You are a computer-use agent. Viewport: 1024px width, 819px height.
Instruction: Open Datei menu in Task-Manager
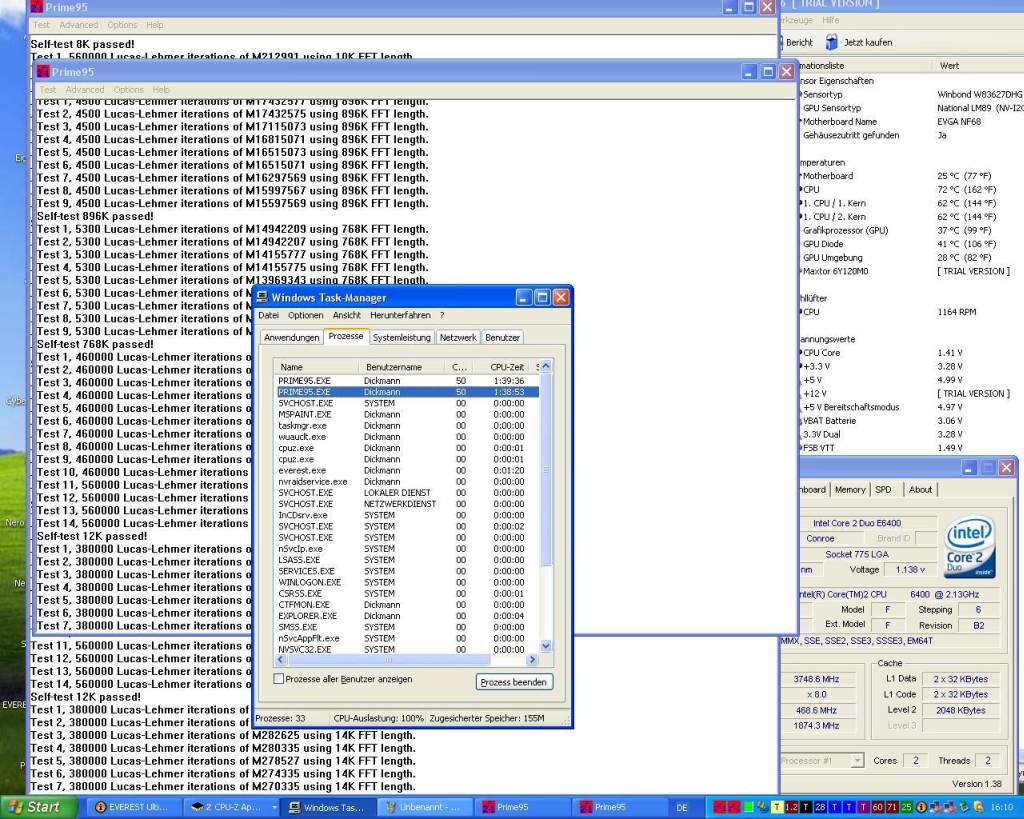(x=268, y=315)
